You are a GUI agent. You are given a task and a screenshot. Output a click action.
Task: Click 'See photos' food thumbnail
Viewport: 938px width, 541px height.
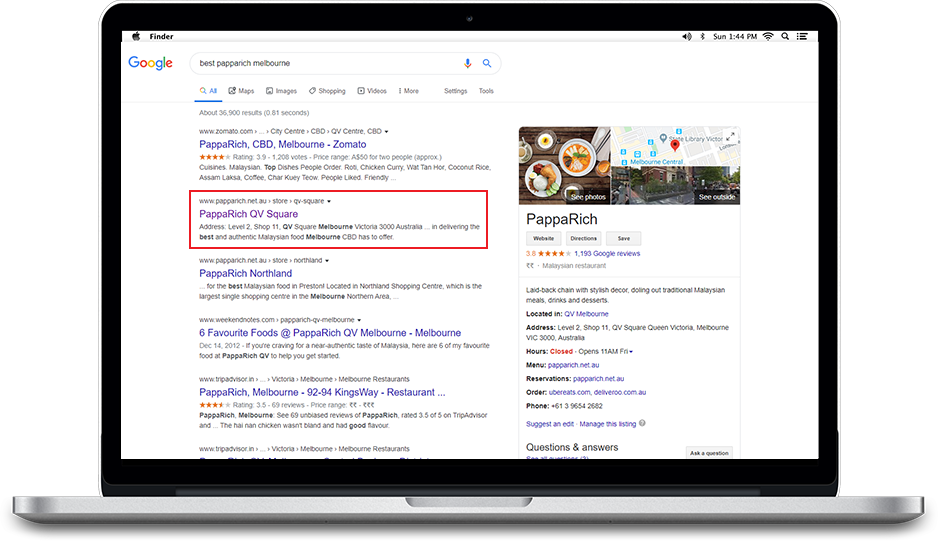[565, 166]
